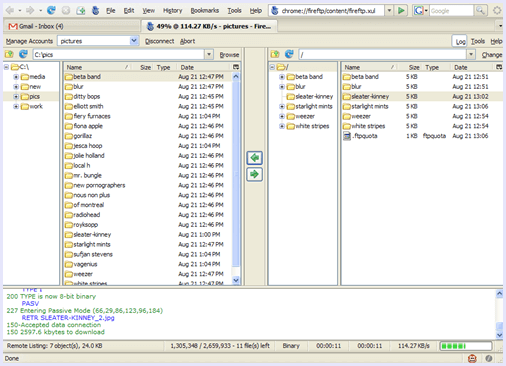Image resolution: width=506 pixels, height=366 pixels.
Task: Switch to the Gmail - Inbox (4) tab
Action: point(71,26)
